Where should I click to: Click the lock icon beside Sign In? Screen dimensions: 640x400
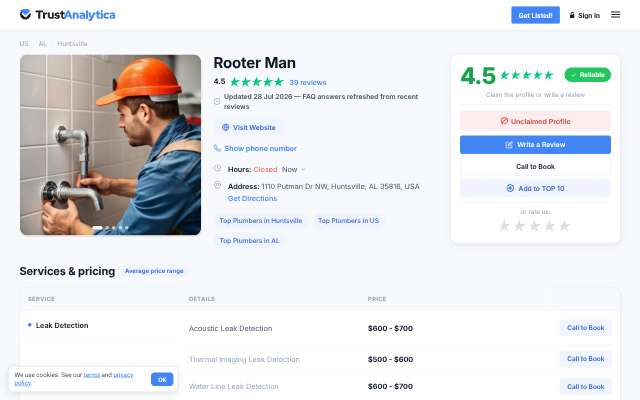click(572, 15)
